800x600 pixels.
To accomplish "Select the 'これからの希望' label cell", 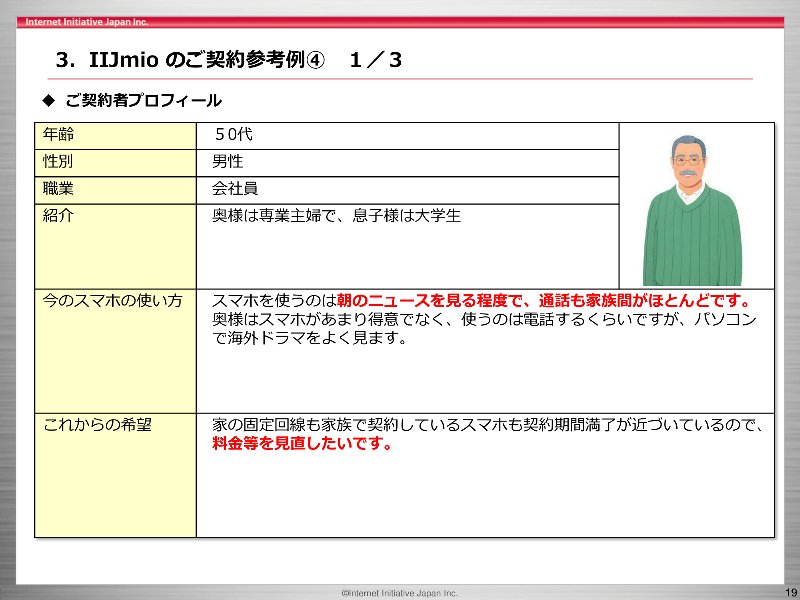I will (x=115, y=476).
